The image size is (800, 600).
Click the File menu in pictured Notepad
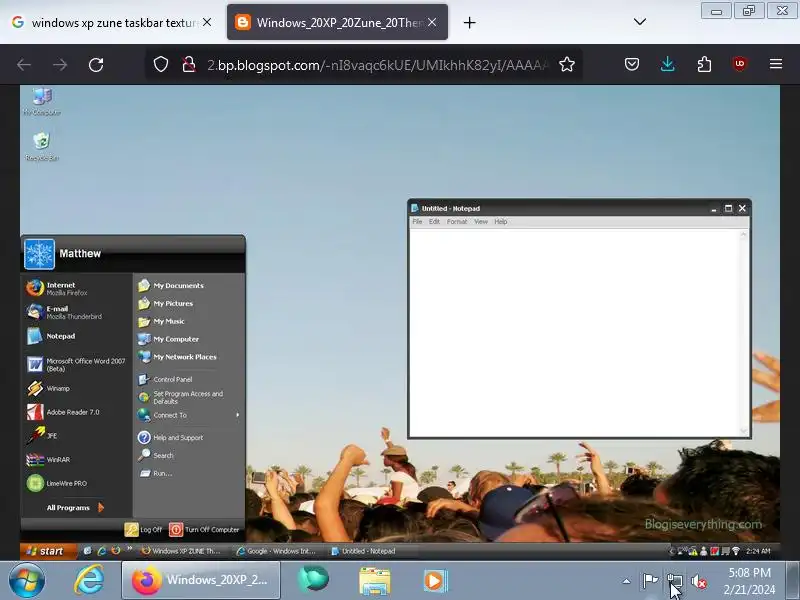click(x=417, y=222)
